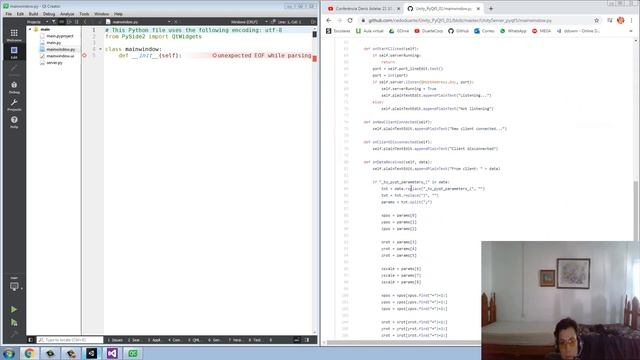
Task: Open the Edit menu in Qt Creator
Action: click(20, 14)
